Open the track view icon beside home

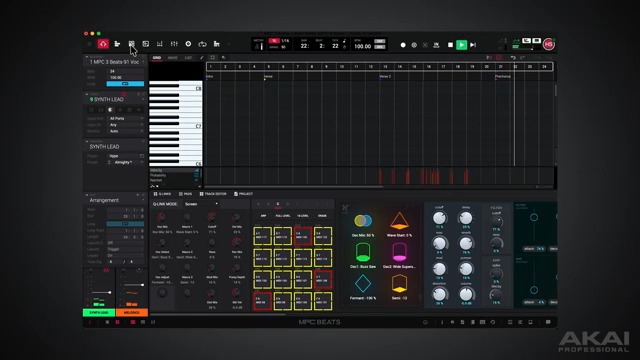coord(117,44)
